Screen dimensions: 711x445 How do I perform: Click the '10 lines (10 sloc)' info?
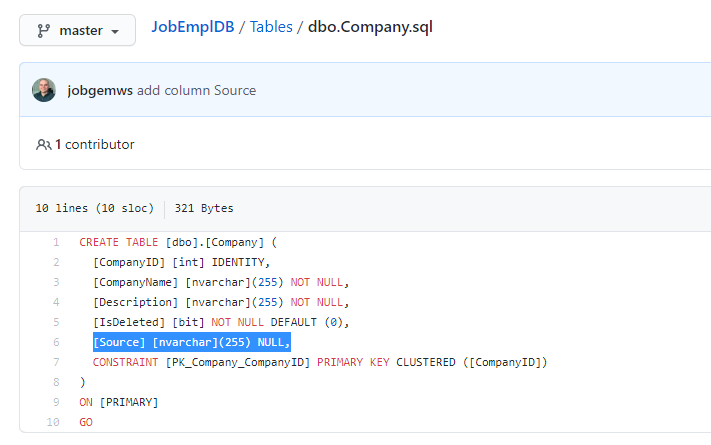tap(95, 208)
